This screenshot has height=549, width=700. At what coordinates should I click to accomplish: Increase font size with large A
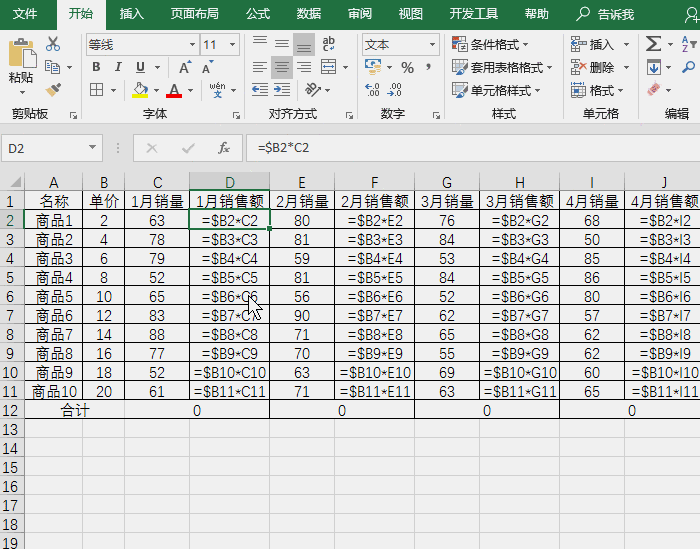[185, 67]
